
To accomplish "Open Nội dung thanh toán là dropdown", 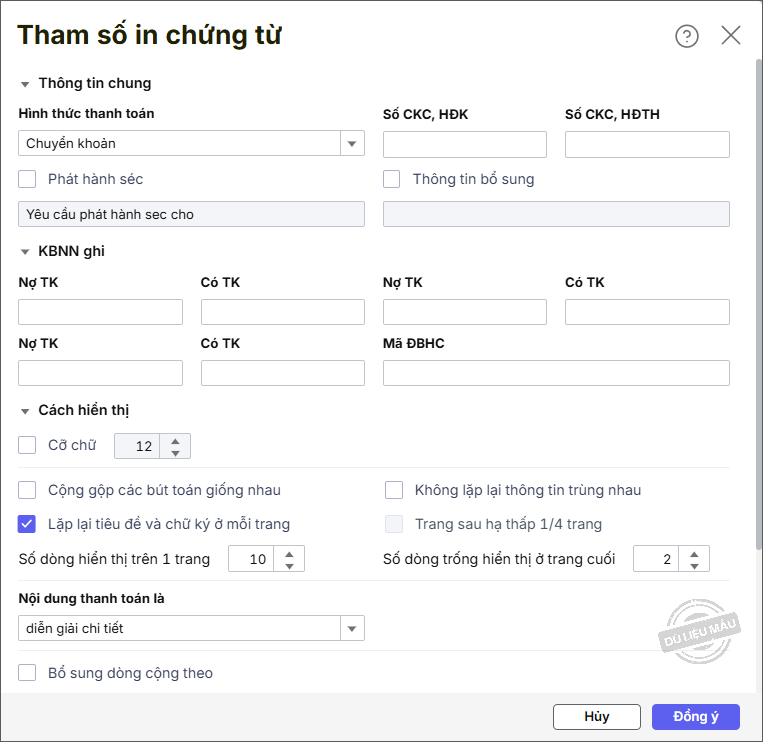I will [352, 629].
